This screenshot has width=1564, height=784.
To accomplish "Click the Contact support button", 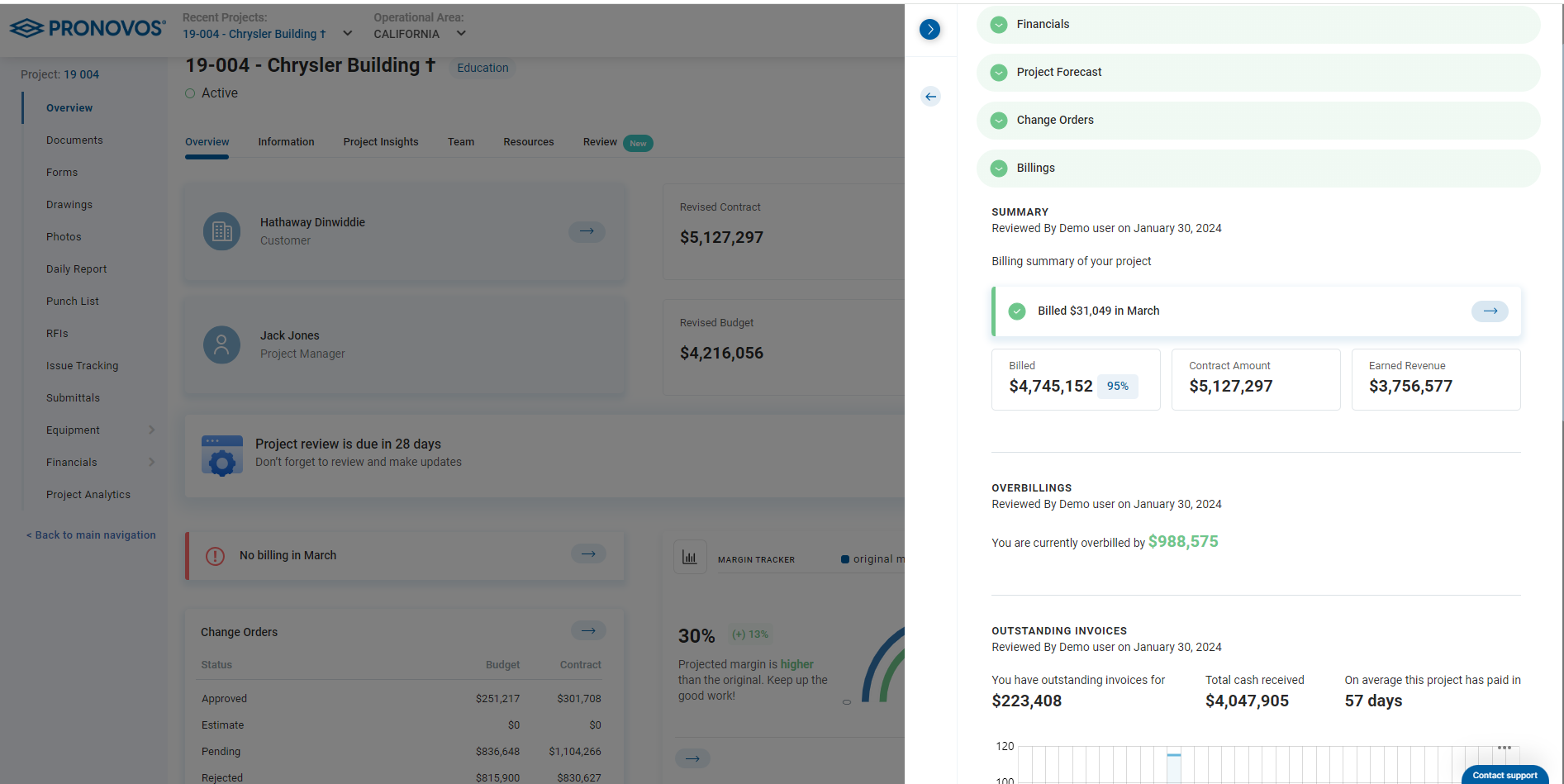I will (1504, 775).
